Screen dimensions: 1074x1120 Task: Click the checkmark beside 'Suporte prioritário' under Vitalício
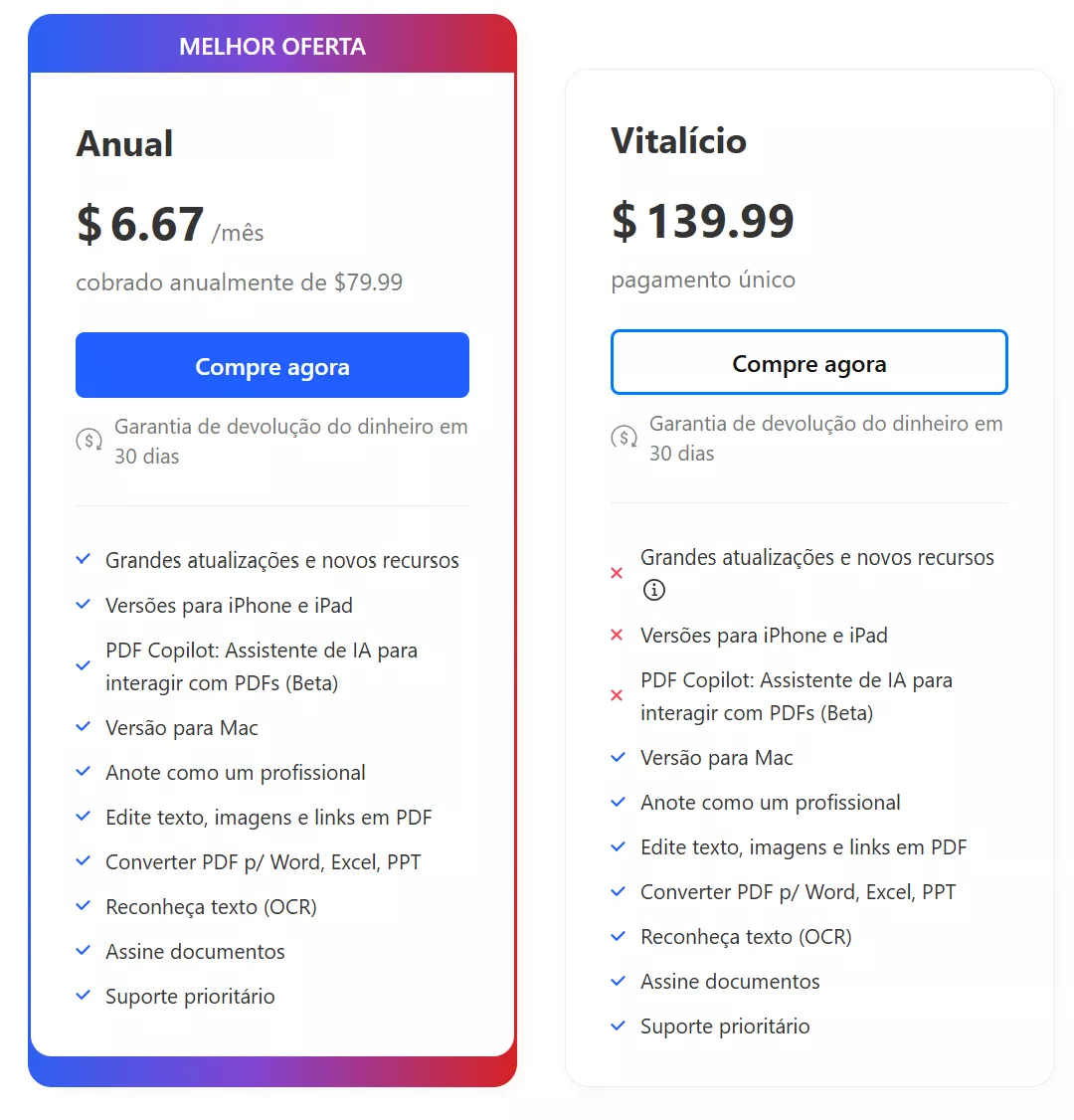pyautogui.click(x=618, y=1025)
